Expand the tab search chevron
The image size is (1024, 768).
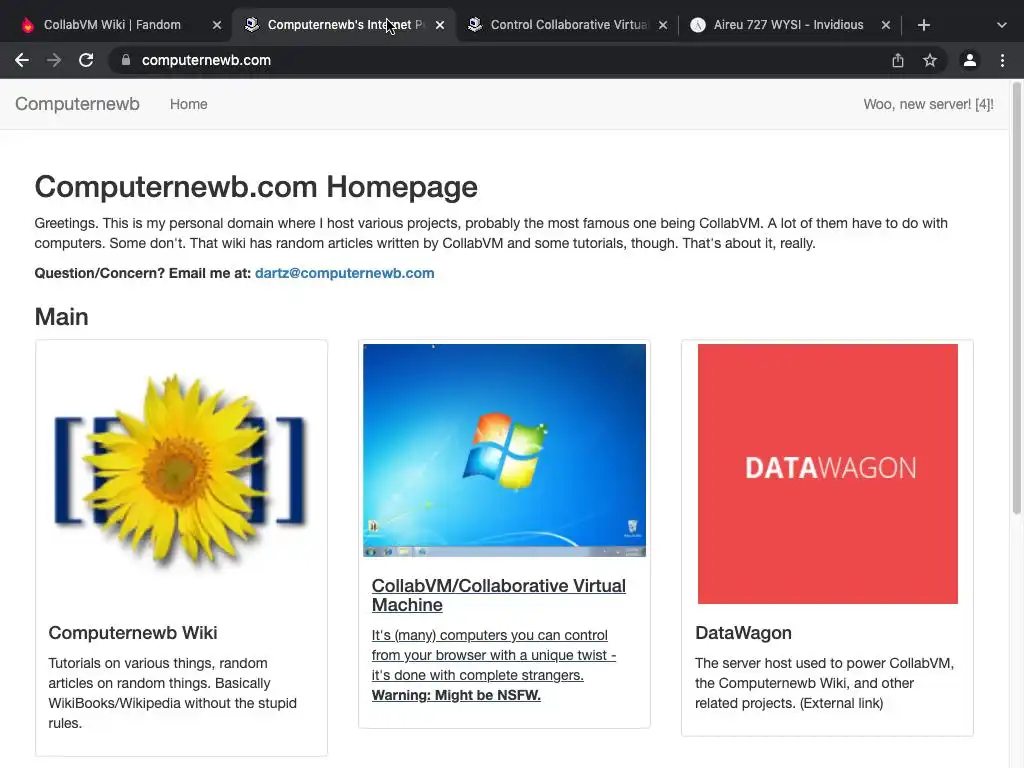[x=1002, y=25]
